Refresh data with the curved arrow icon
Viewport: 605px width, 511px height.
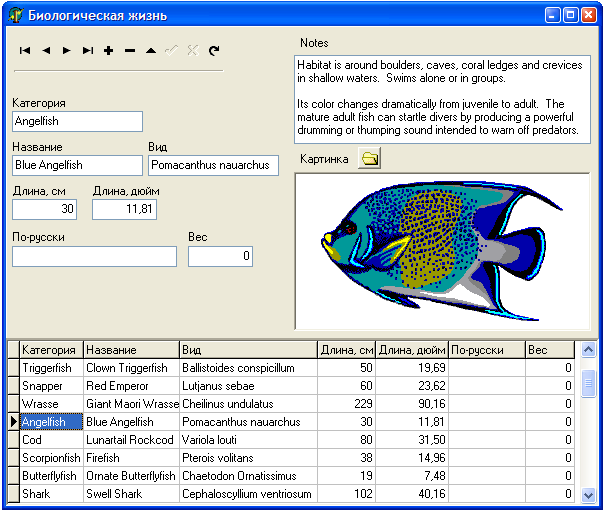[x=214, y=51]
